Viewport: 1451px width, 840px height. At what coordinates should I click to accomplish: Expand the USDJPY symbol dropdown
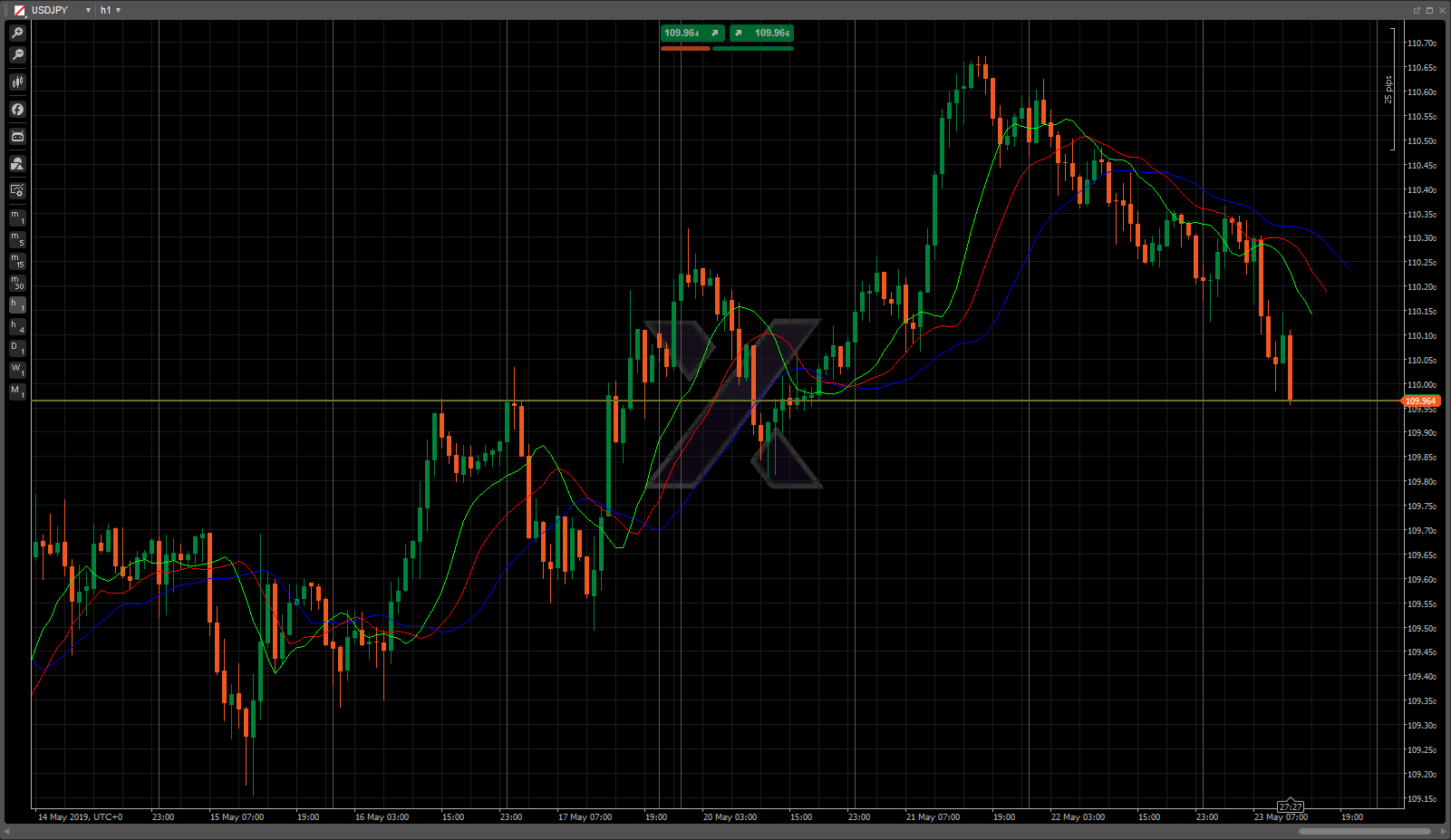[x=88, y=10]
